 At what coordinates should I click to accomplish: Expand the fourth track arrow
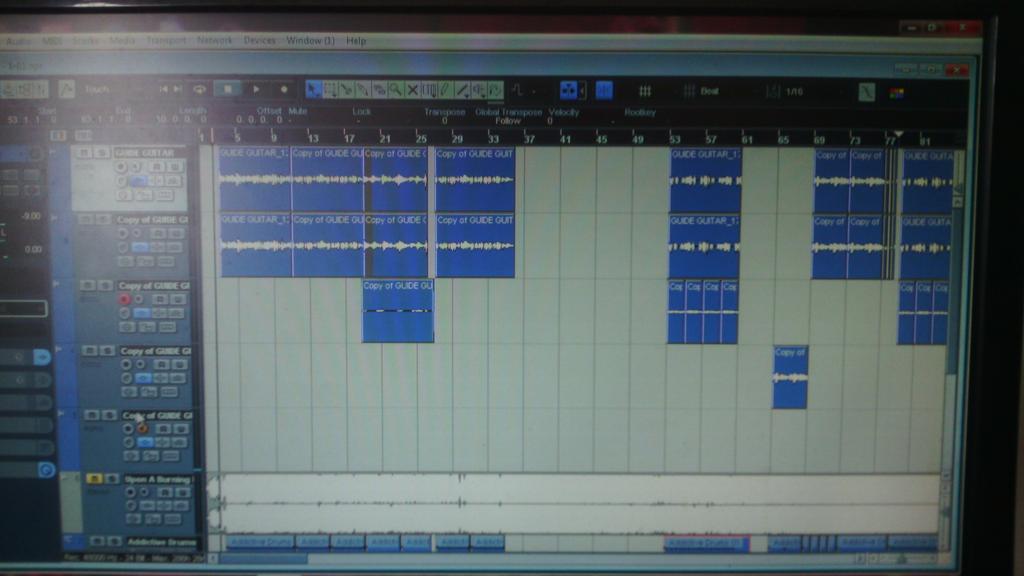pyautogui.click(x=58, y=349)
